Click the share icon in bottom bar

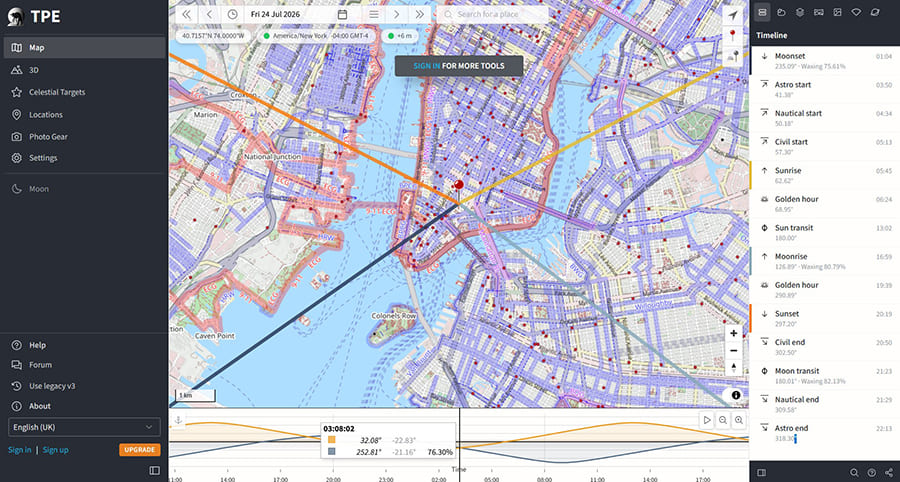[x=889, y=472]
